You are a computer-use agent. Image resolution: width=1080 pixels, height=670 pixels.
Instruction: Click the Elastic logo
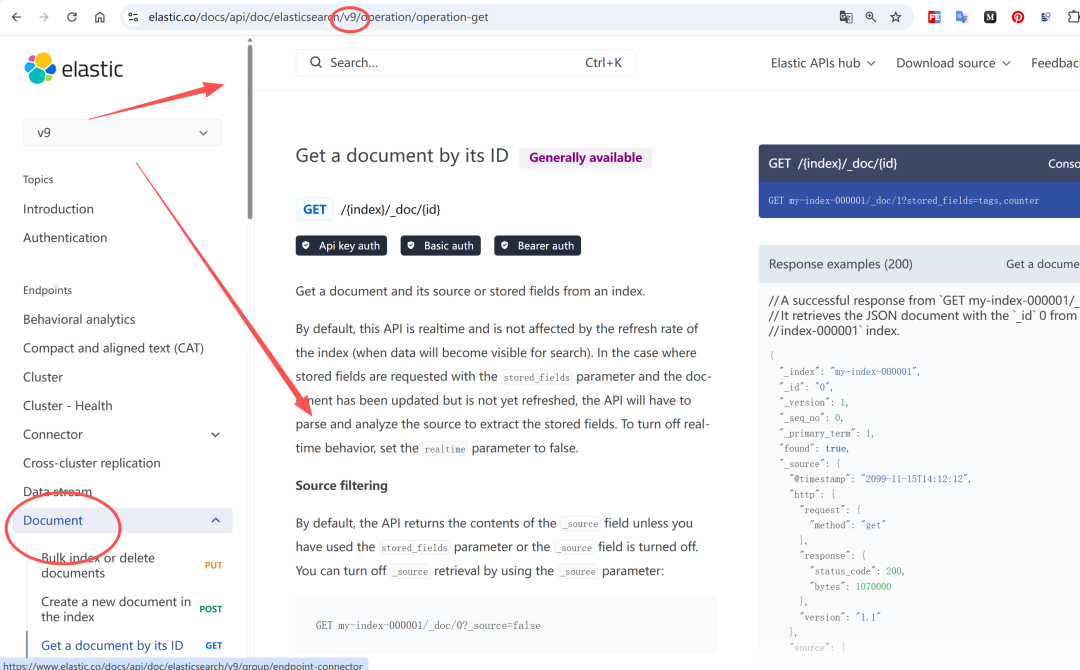click(74, 68)
